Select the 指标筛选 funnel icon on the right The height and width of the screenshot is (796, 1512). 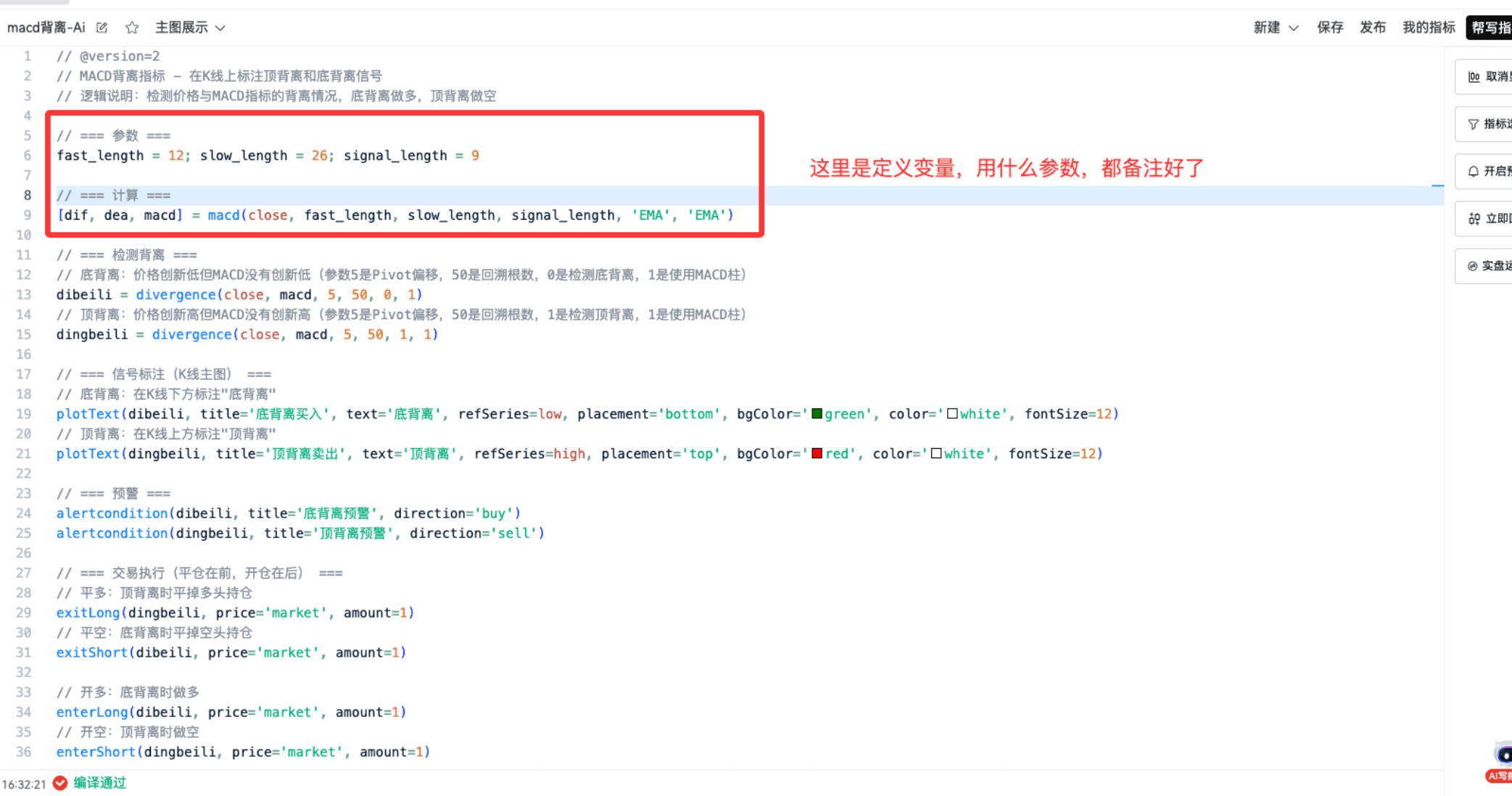1472,124
